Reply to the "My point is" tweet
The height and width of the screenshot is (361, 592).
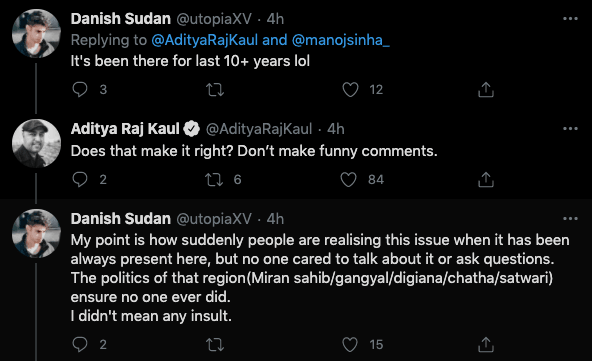point(80,344)
